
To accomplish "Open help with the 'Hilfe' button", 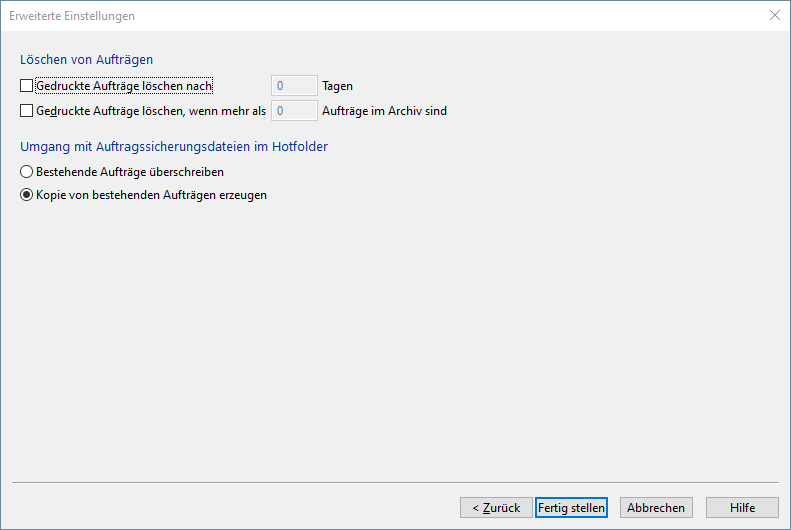I will click(742, 508).
